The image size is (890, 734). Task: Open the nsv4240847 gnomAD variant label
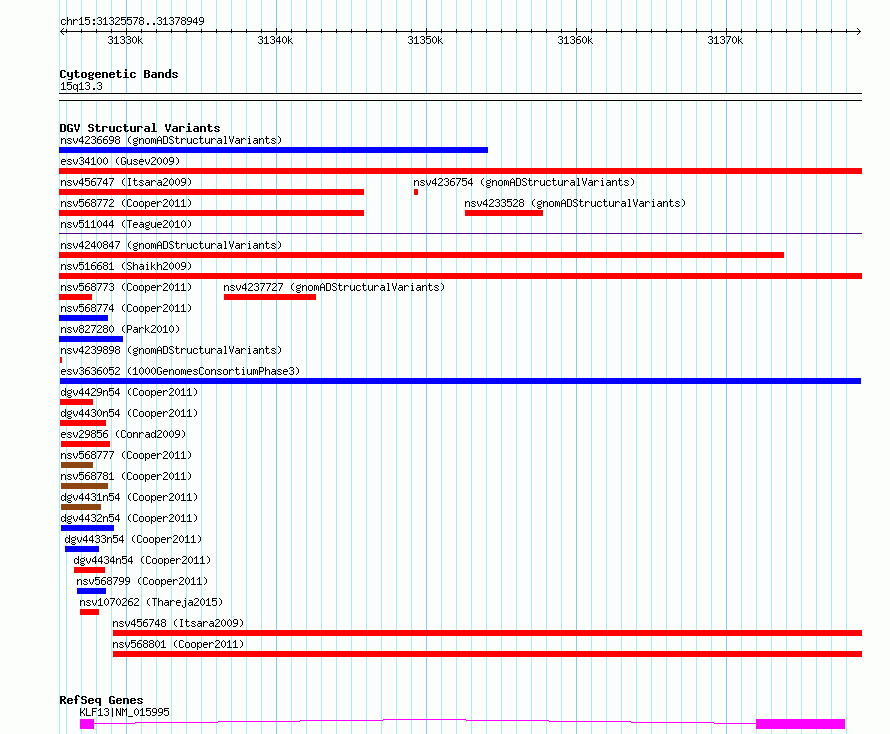click(171, 245)
